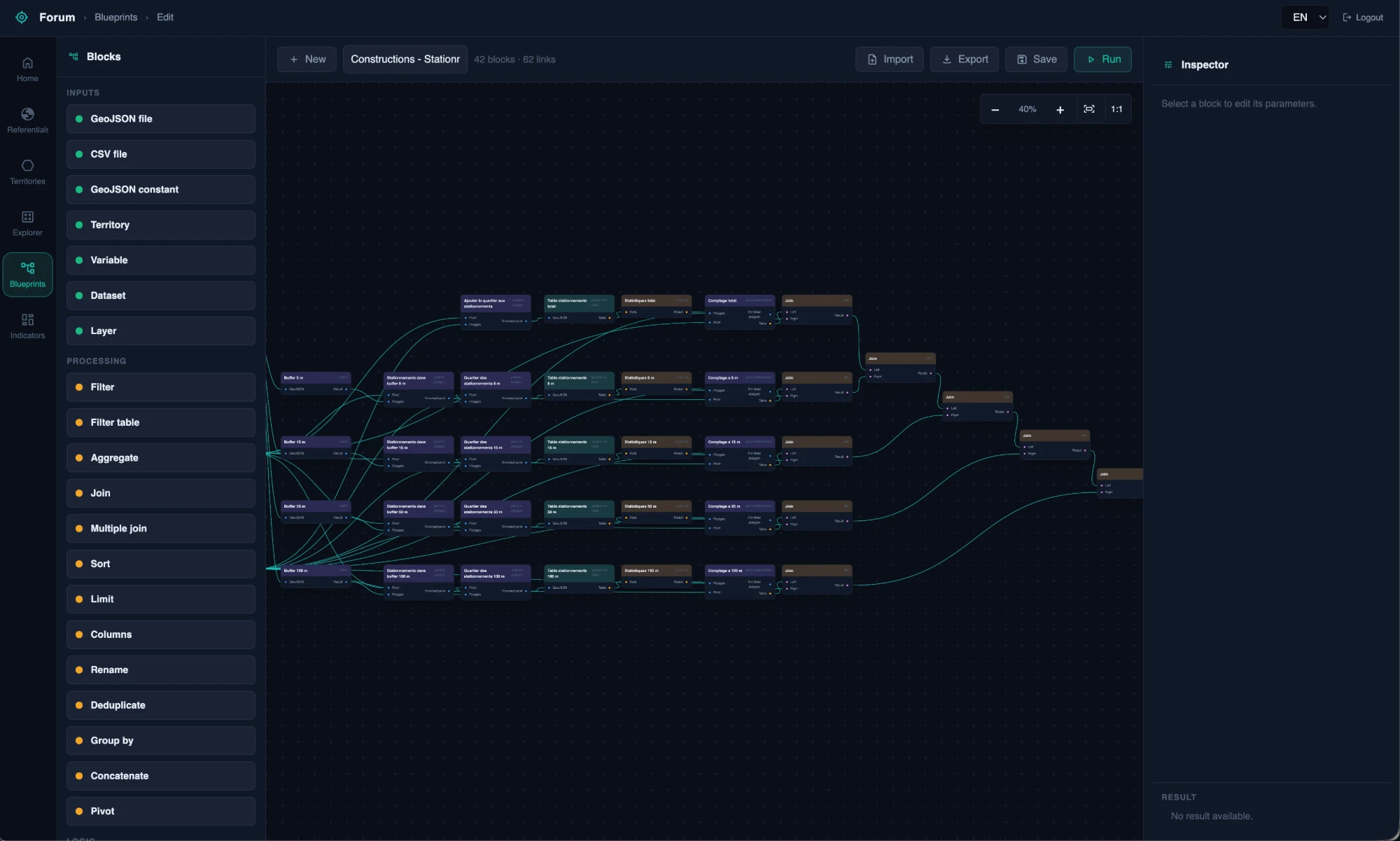Add a Deduplicate block
The image size is (1400, 841).
coord(161,705)
